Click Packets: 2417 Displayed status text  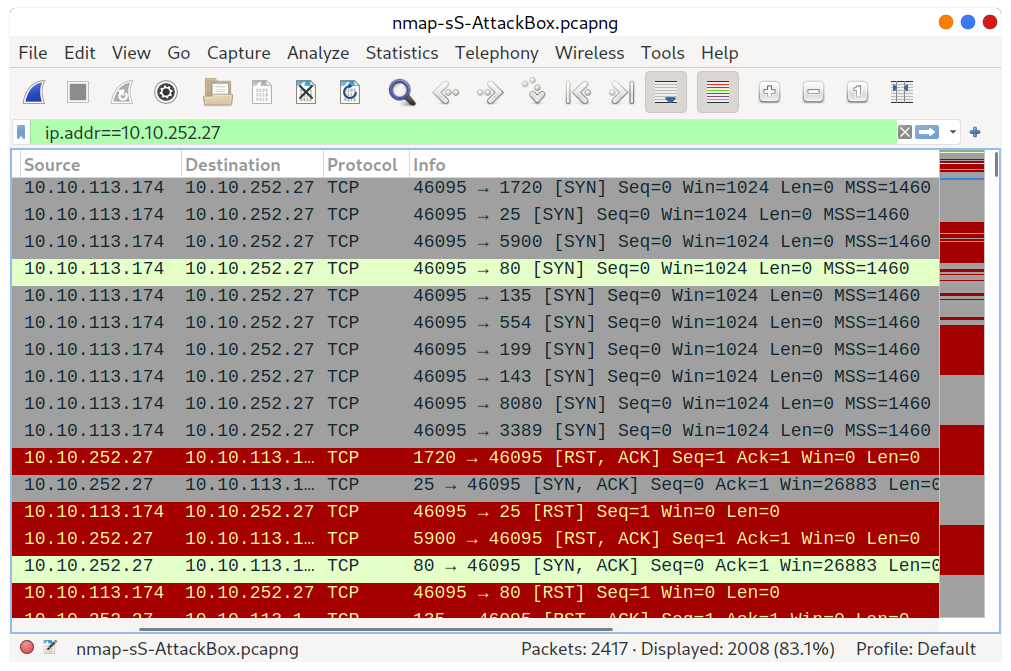tap(678, 648)
